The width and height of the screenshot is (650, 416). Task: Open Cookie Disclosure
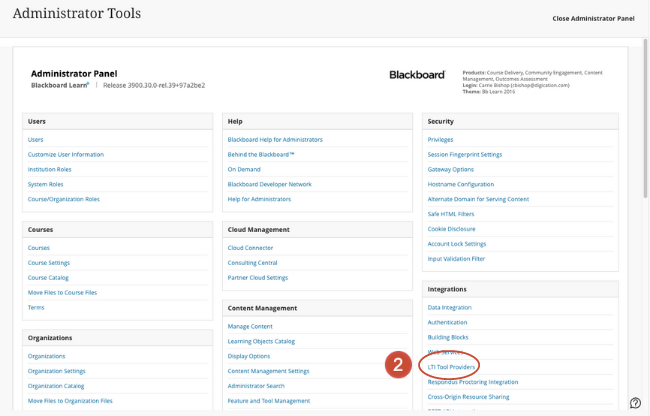click(x=451, y=229)
